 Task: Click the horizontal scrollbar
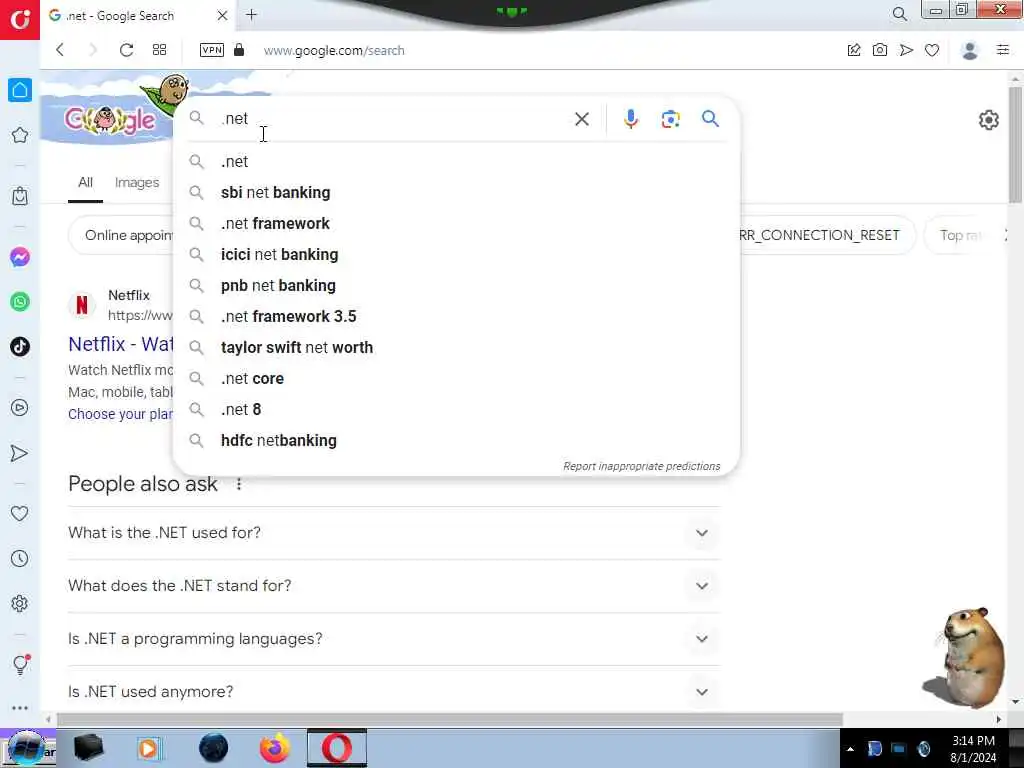pyautogui.click(x=449, y=720)
